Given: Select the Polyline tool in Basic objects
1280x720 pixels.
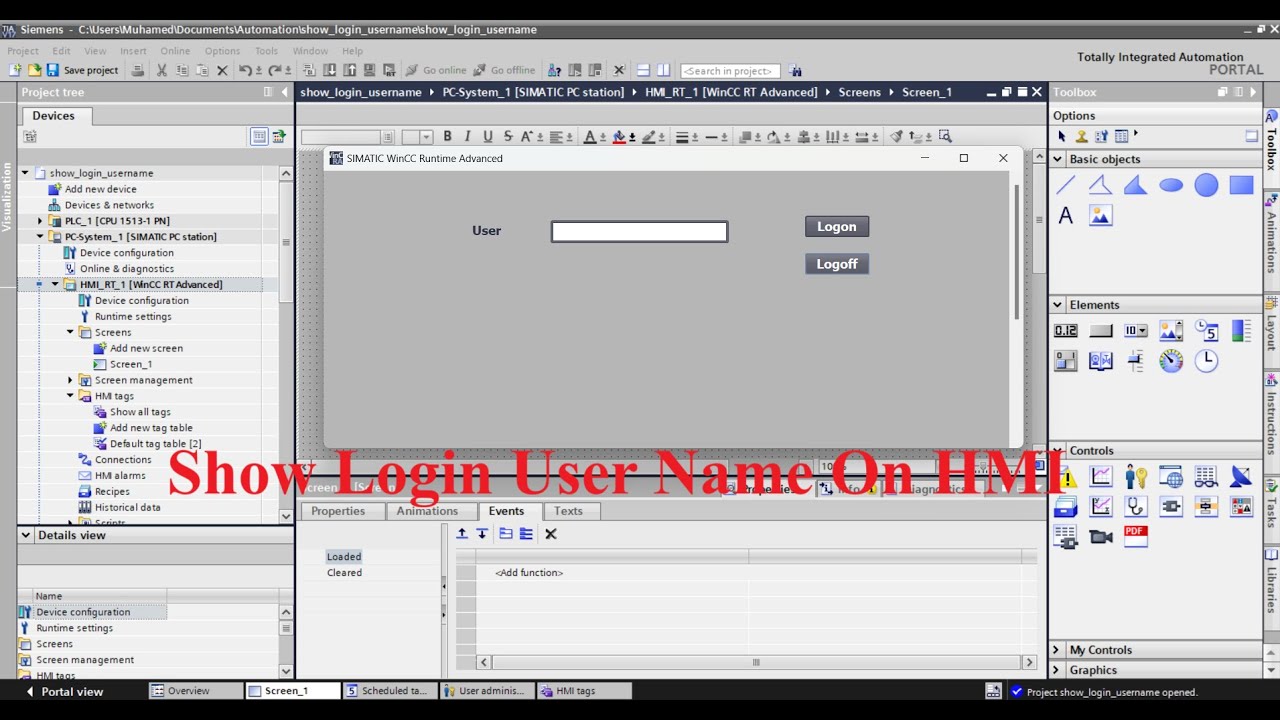Looking at the screenshot, I should [x=1100, y=185].
